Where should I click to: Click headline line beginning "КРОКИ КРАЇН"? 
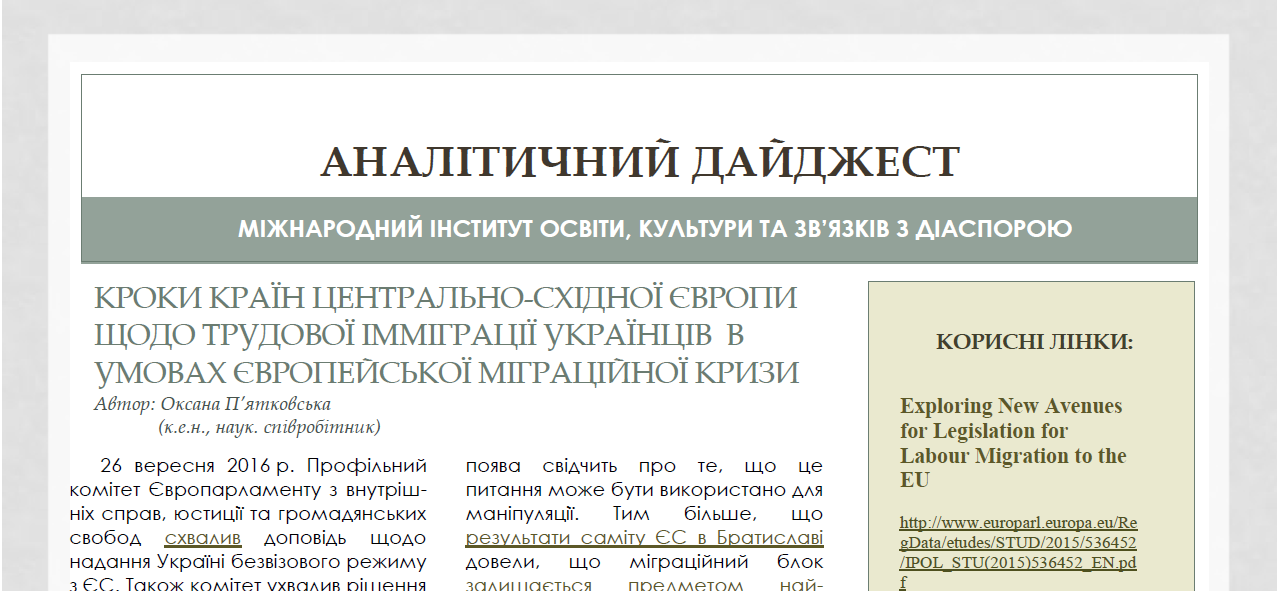[445, 298]
